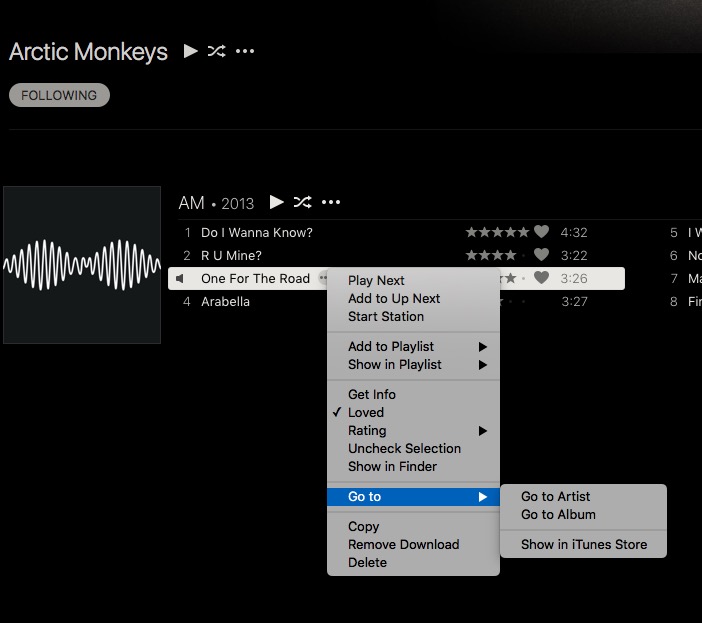Click speaker icon on One For The Road
Image resolution: width=702 pixels, height=623 pixels.
coord(180,279)
